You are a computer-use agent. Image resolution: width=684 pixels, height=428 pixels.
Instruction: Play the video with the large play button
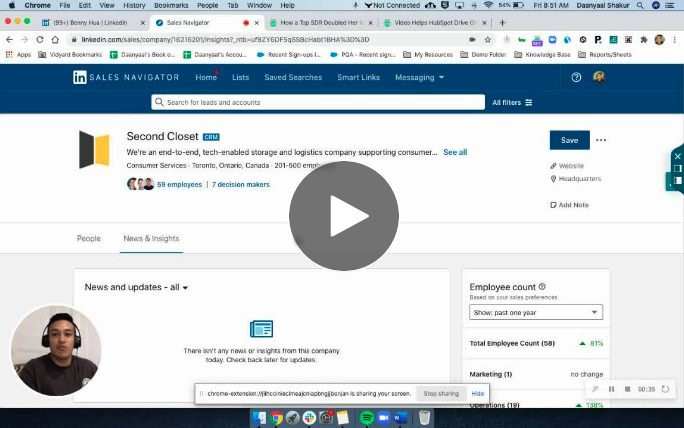[x=344, y=216]
